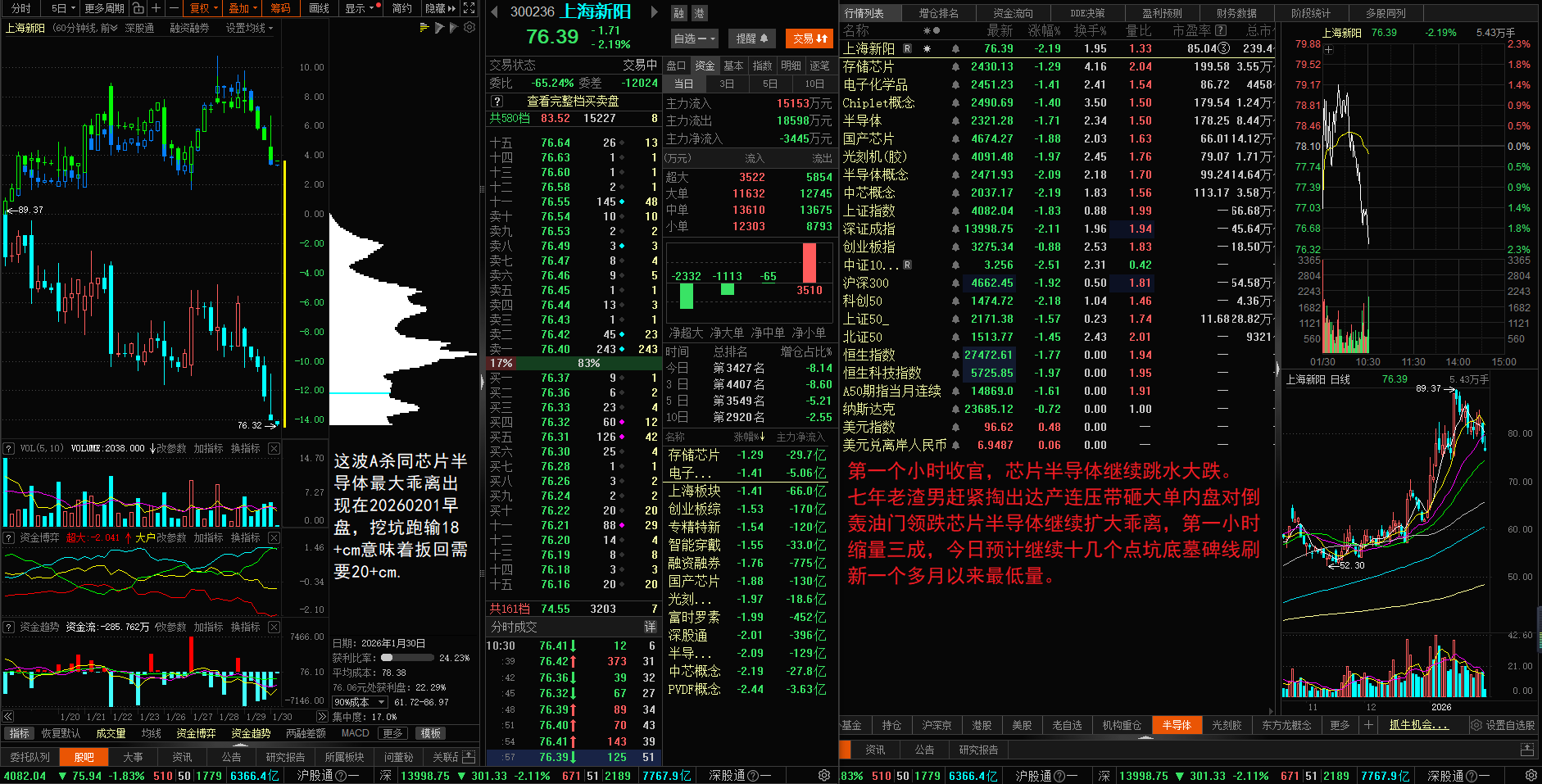Click gear icon in bottom status bar center

tap(823, 776)
